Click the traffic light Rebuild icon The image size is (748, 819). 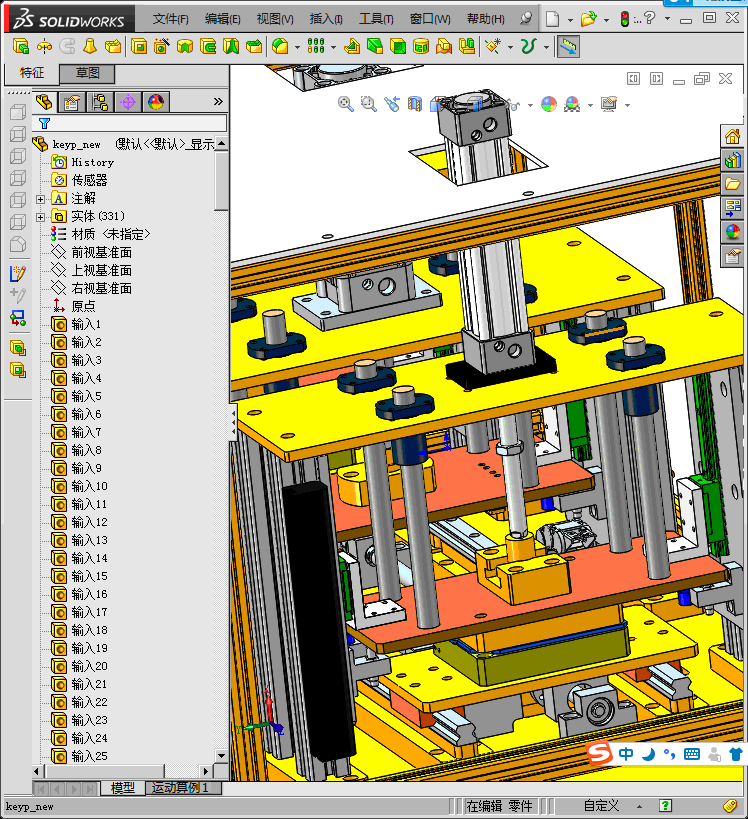coord(625,19)
